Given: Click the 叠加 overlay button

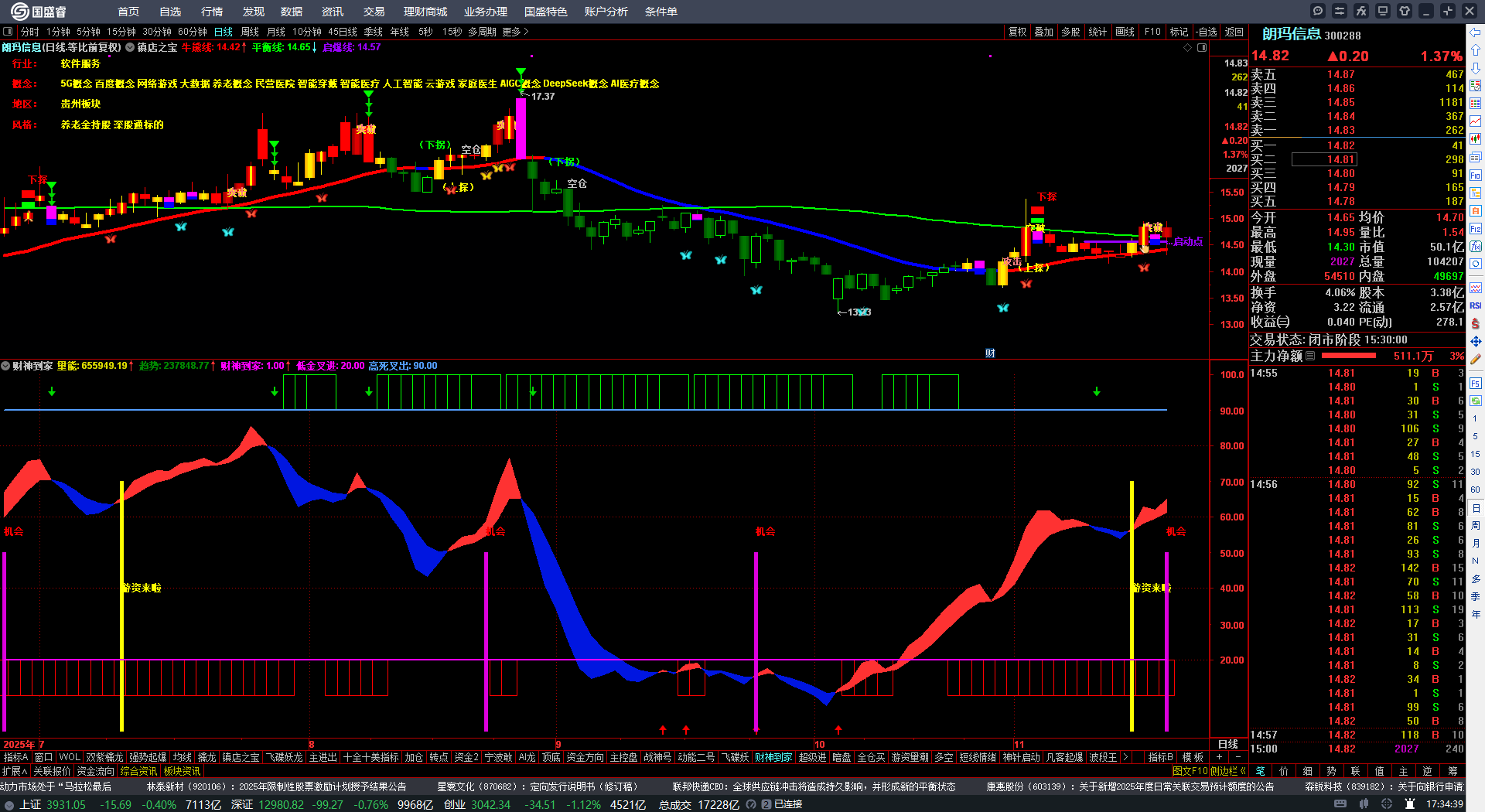Looking at the screenshot, I should [x=1044, y=32].
